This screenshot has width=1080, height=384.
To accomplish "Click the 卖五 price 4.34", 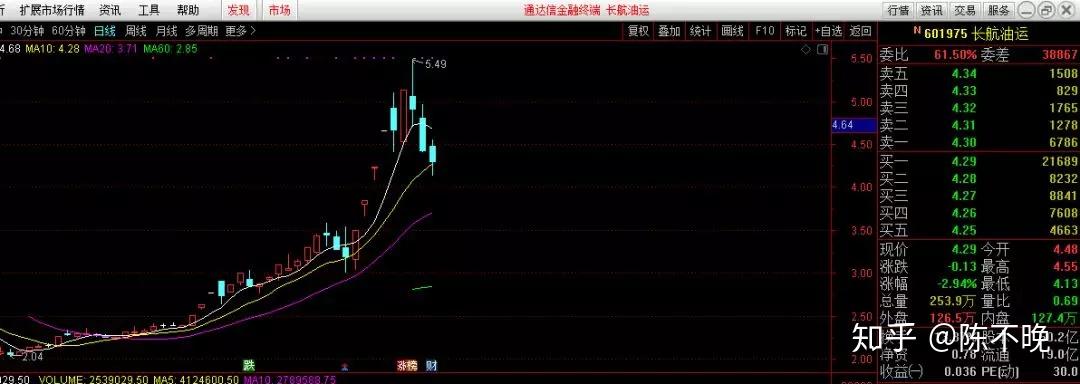I will click(964, 74).
